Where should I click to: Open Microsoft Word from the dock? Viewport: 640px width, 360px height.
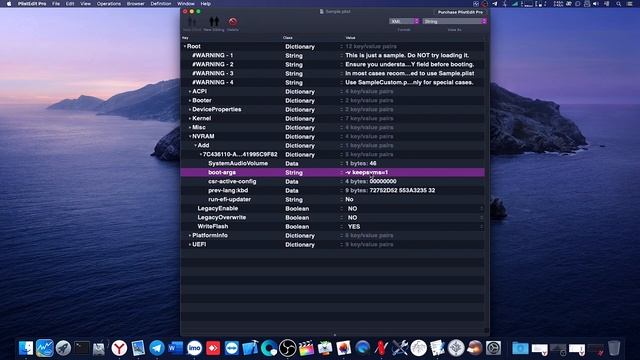(x=176, y=348)
